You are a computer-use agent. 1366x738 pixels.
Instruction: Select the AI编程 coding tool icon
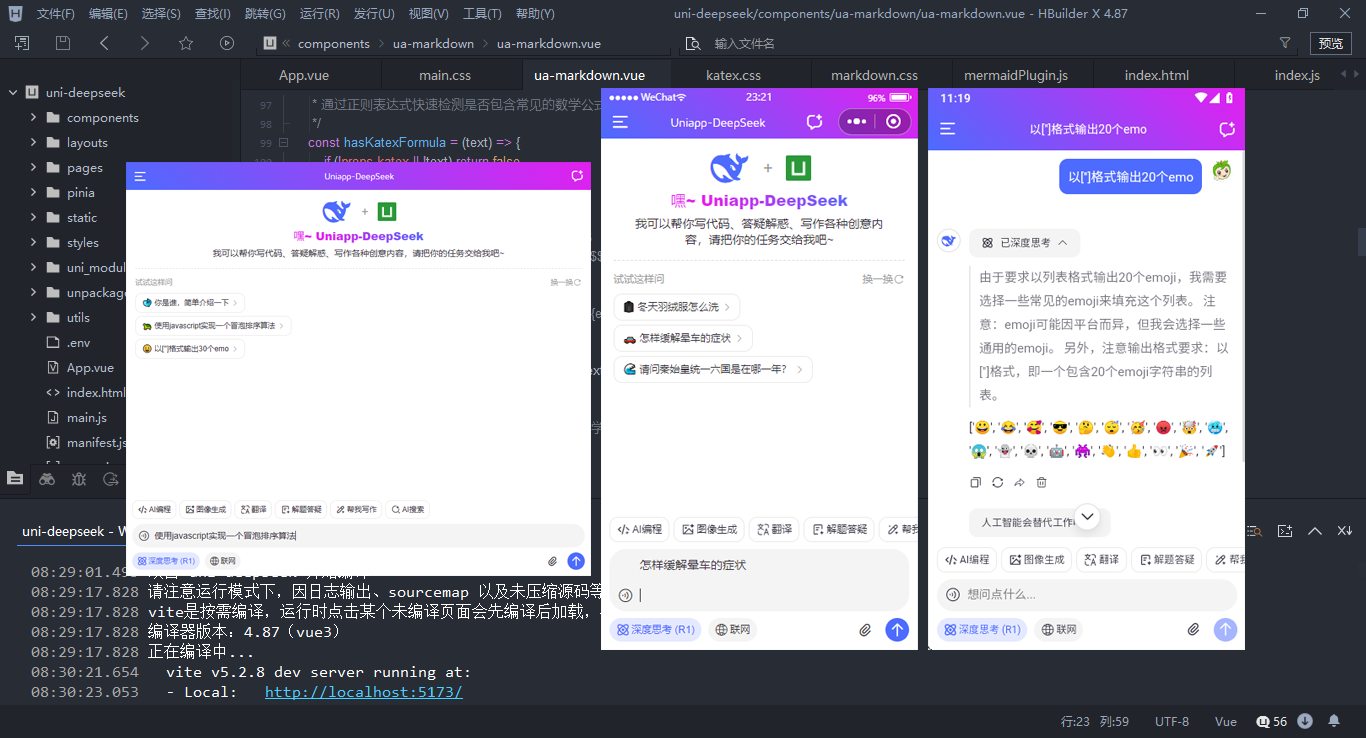click(153, 509)
